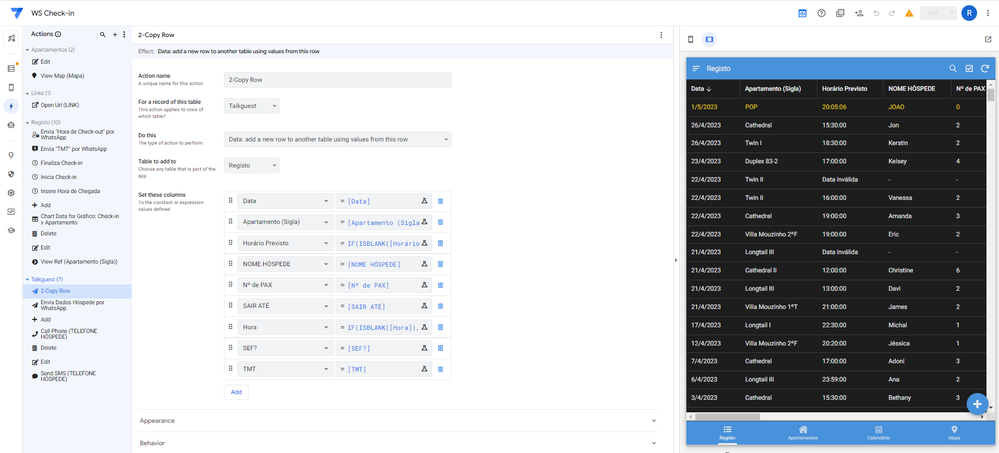
Task: Click the floating plus add-row button
Action: pos(977,404)
